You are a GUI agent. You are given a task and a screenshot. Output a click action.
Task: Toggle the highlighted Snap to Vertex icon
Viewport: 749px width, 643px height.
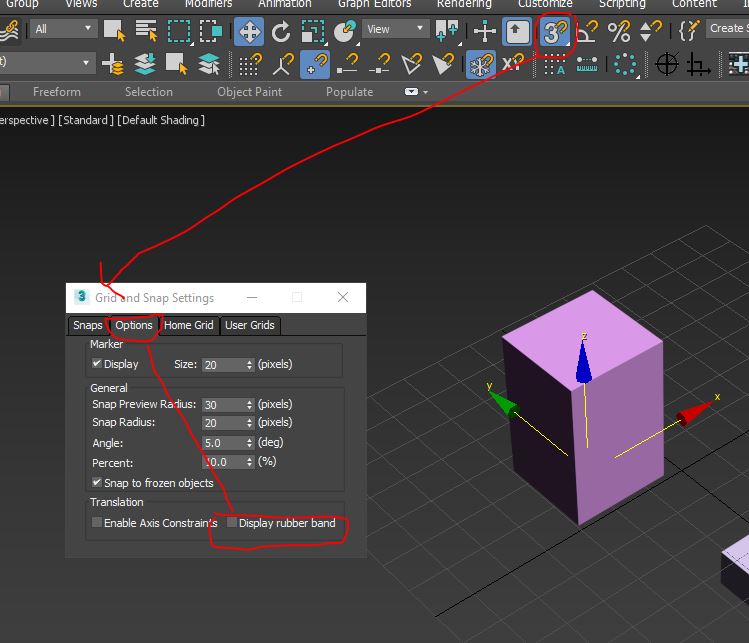point(314,64)
